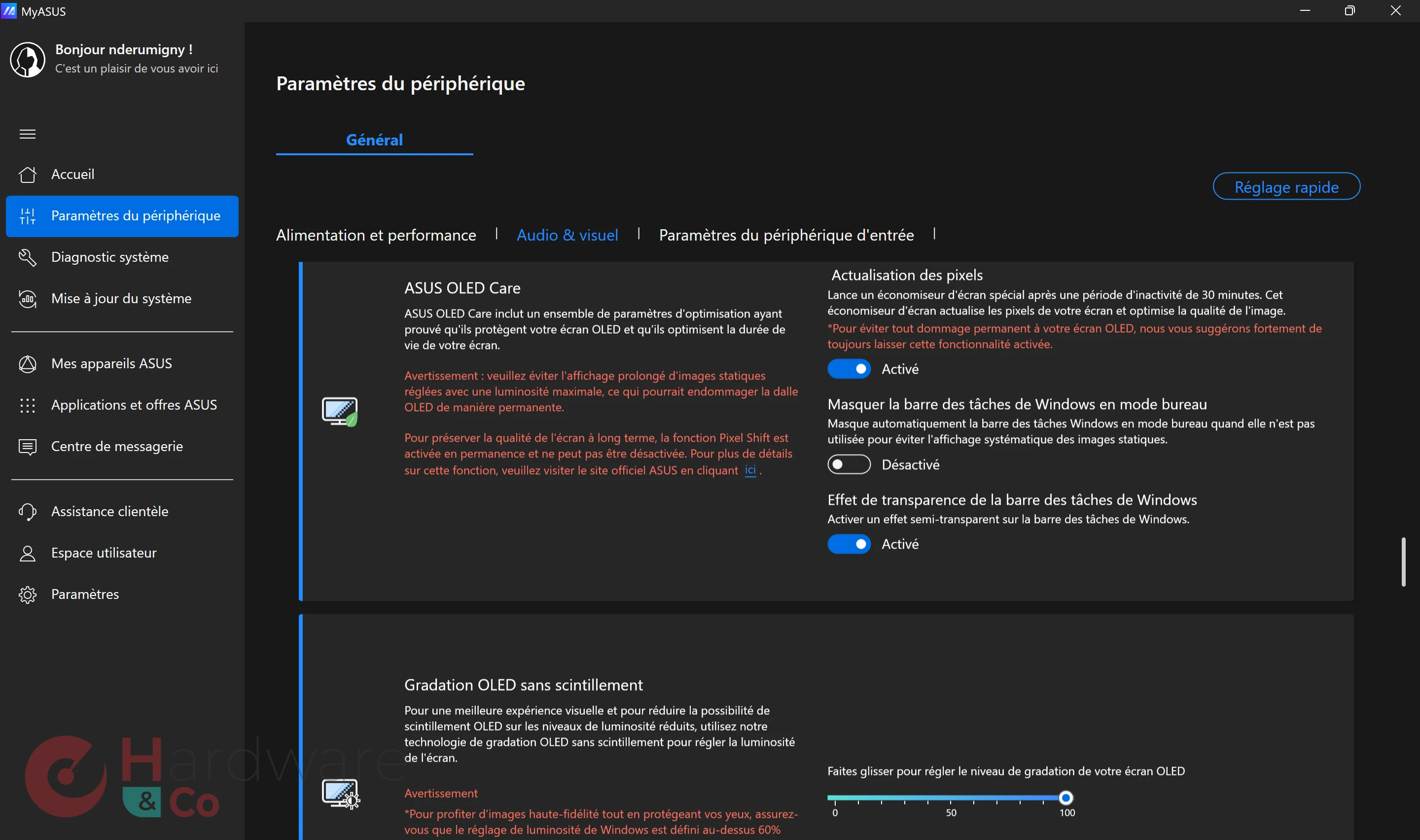Restore down the MyASUS window
1420x840 pixels.
pos(1350,11)
